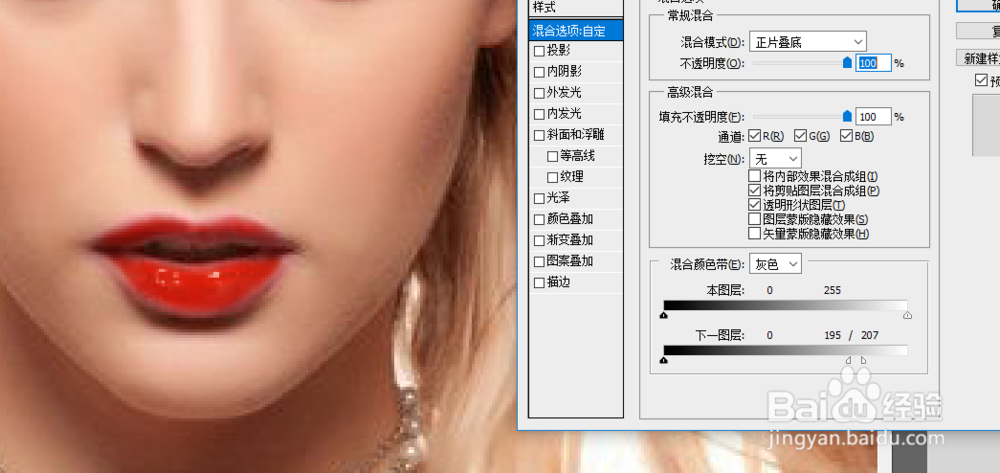Tick the 图案叠加 pattern overlay checkbox
Image resolution: width=1000 pixels, height=473 pixels.
point(540,261)
